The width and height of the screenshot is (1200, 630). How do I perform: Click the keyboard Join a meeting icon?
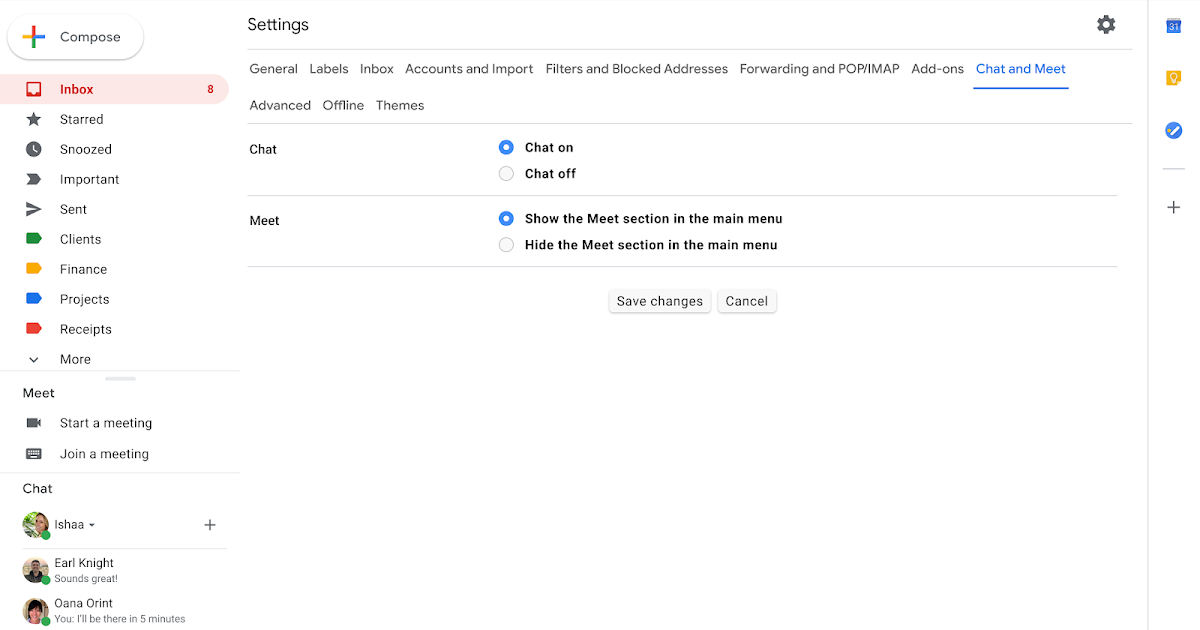tap(34, 454)
